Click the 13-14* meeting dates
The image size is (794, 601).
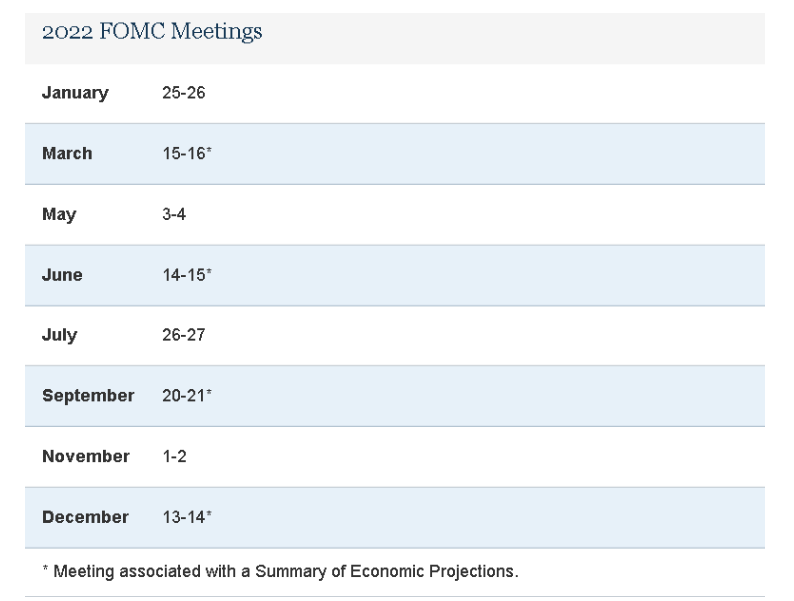click(186, 517)
